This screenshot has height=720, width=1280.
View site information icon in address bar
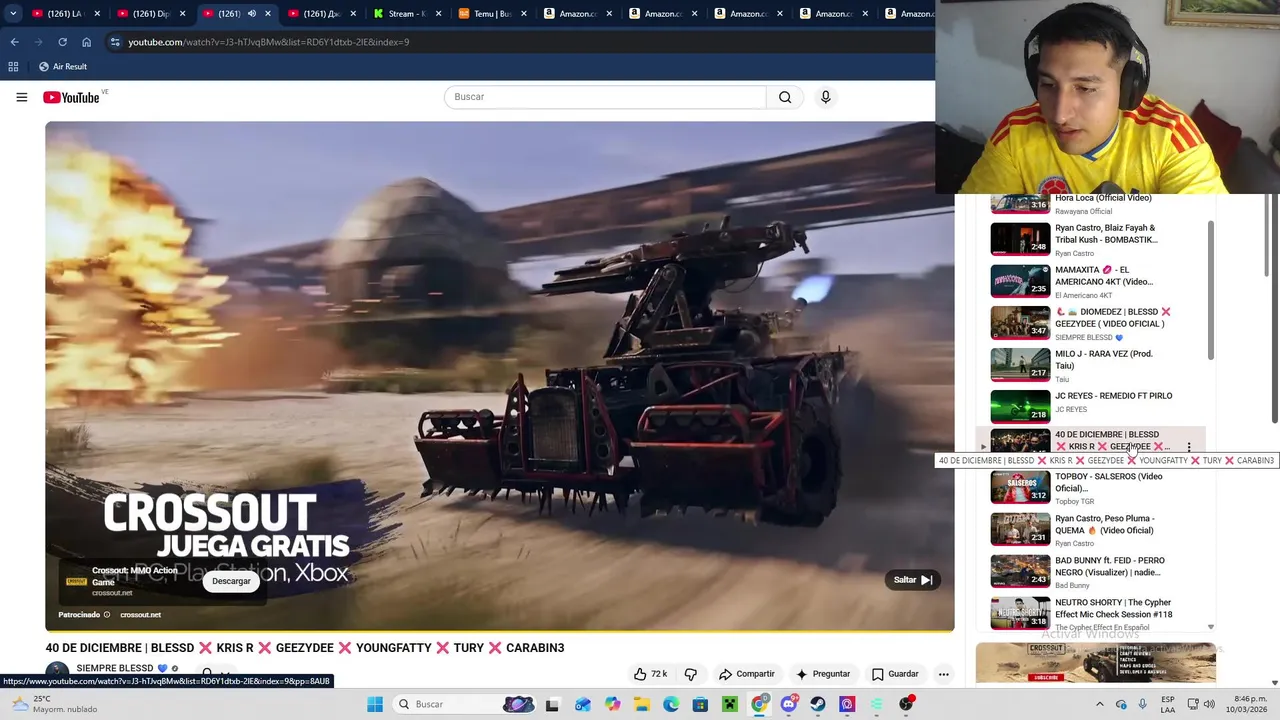pyautogui.click(x=115, y=42)
